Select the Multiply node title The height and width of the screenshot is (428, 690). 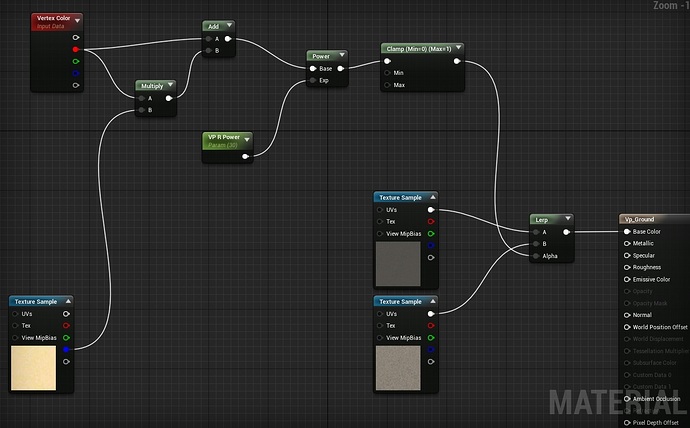(152, 86)
